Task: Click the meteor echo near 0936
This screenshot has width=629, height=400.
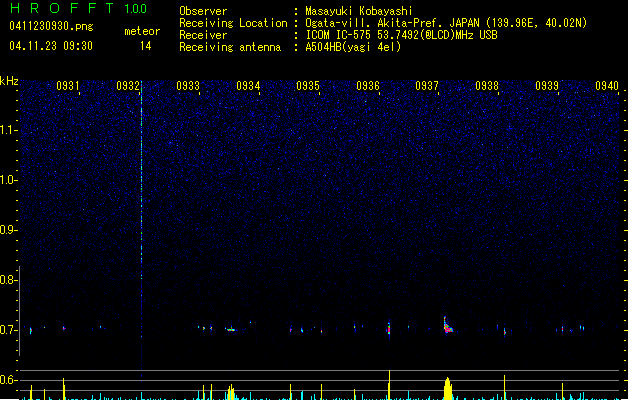Action: 388,328
